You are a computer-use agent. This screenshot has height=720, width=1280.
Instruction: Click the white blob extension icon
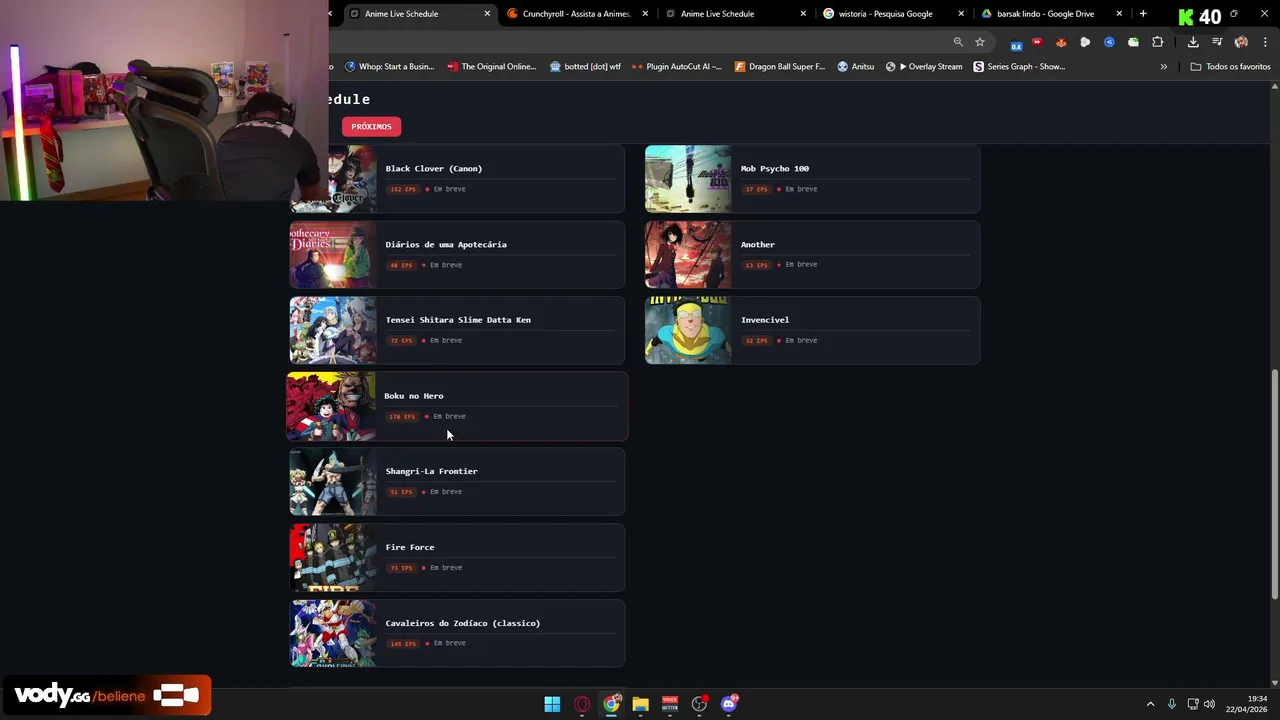tap(1085, 42)
